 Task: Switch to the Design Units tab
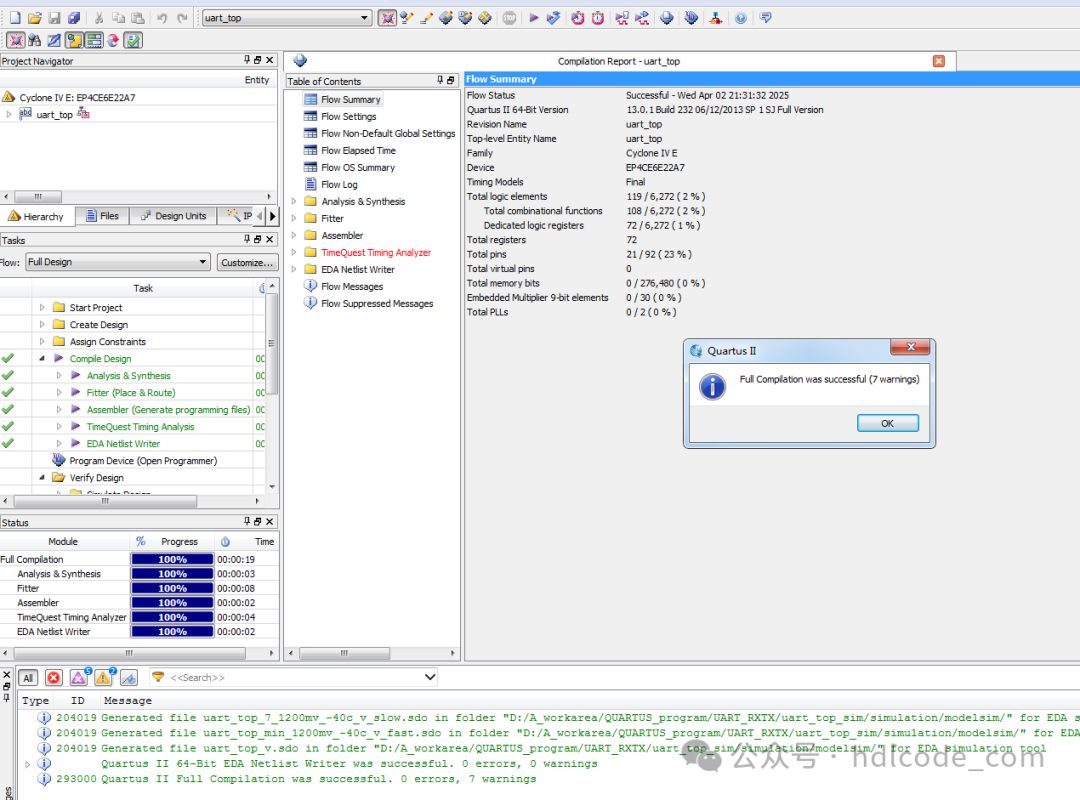(x=174, y=216)
